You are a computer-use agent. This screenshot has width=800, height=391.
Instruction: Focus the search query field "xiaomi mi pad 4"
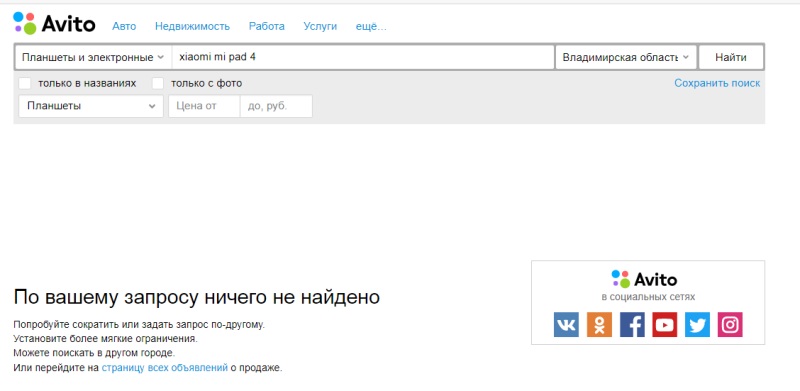point(363,57)
